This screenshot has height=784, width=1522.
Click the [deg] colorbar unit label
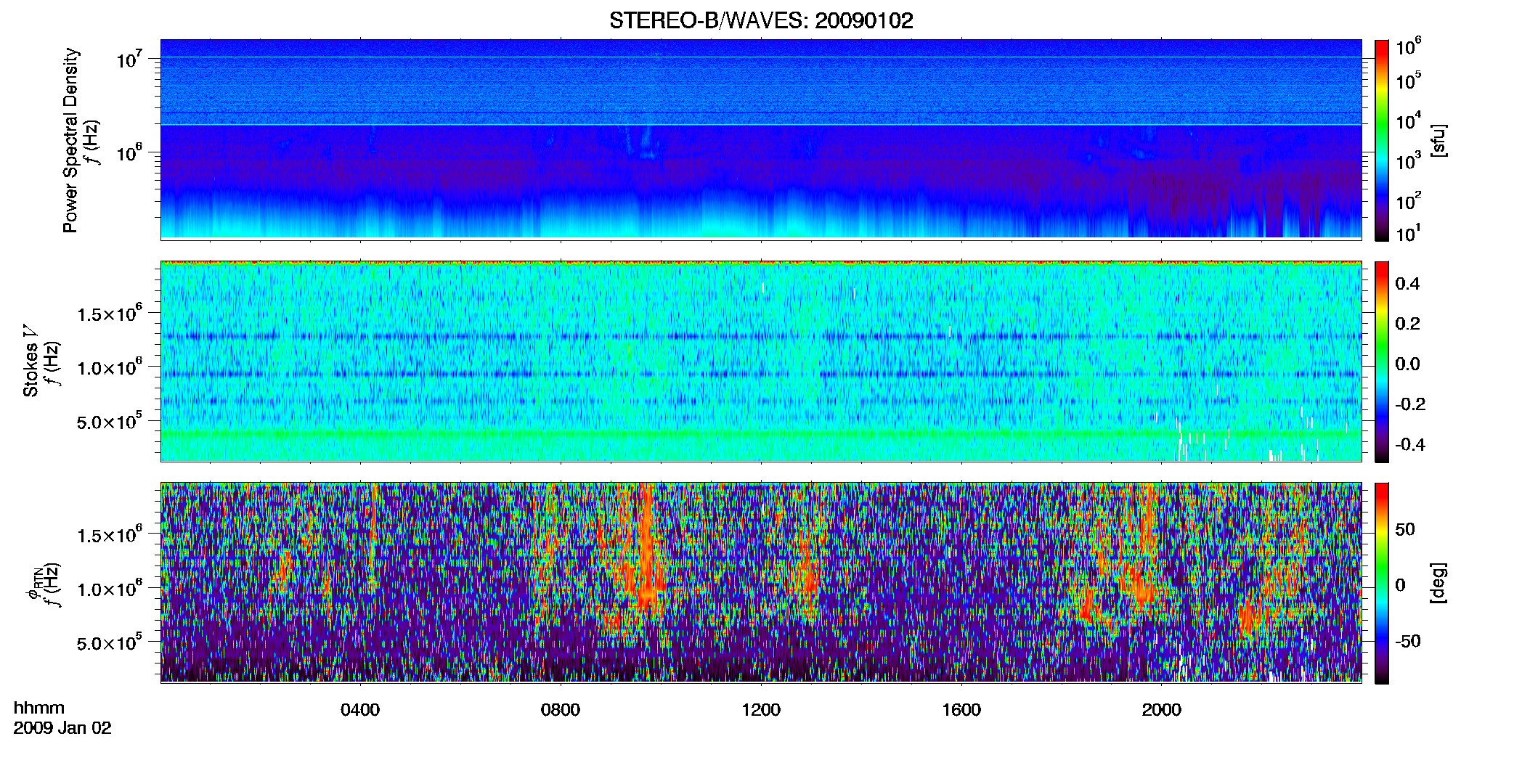[1438, 583]
